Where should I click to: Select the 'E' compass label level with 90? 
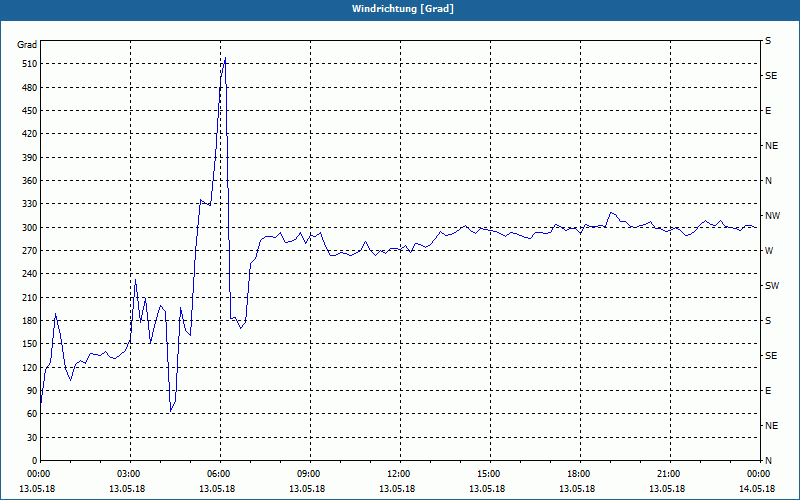pyautogui.click(x=768, y=391)
